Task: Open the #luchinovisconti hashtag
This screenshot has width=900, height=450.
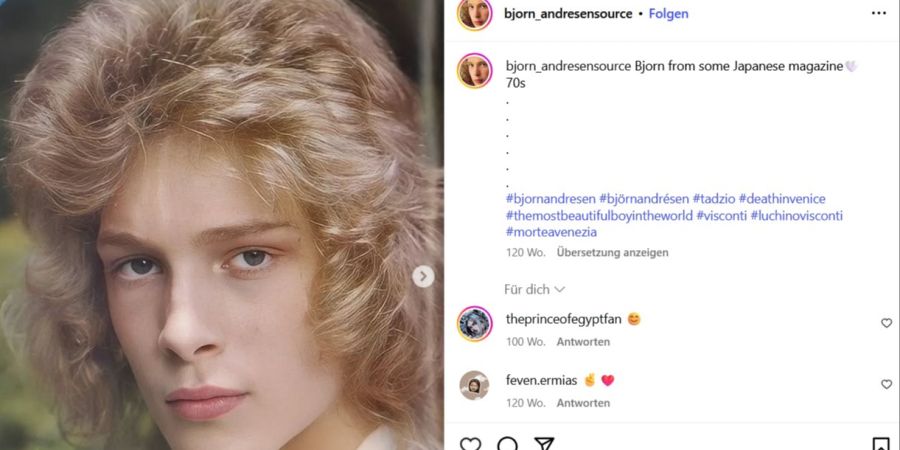Action: click(797, 216)
